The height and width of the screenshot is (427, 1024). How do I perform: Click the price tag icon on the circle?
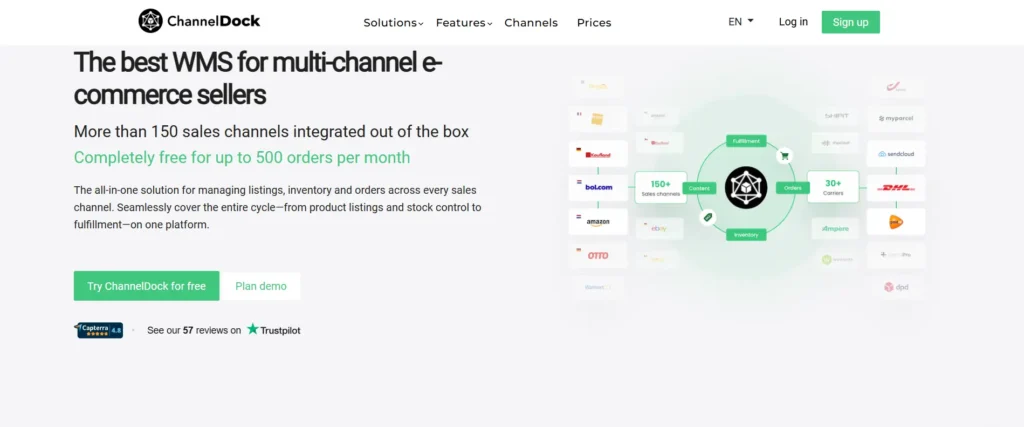coord(707,218)
